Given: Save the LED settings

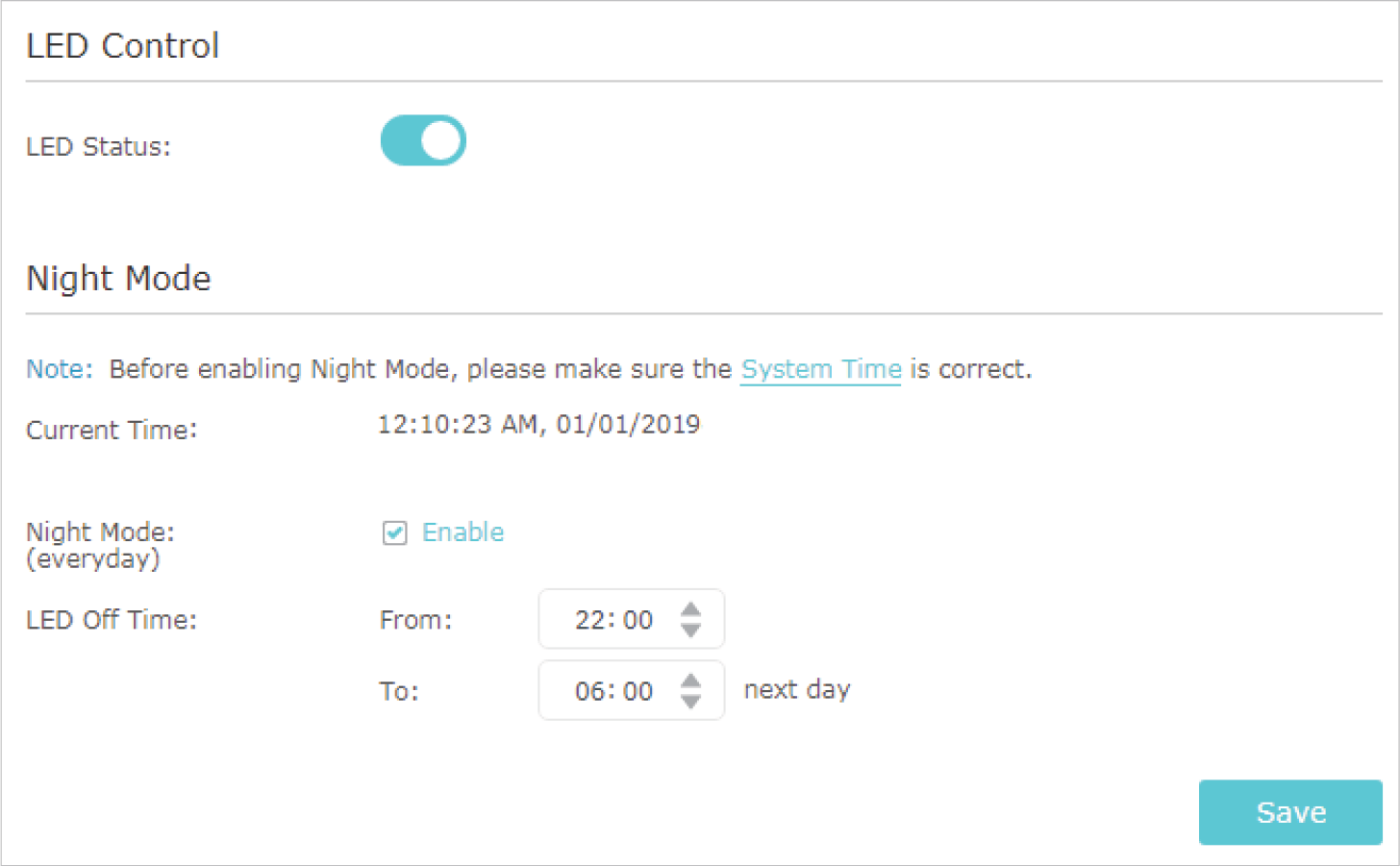Looking at the screenshot, I should pos(1290,812).
